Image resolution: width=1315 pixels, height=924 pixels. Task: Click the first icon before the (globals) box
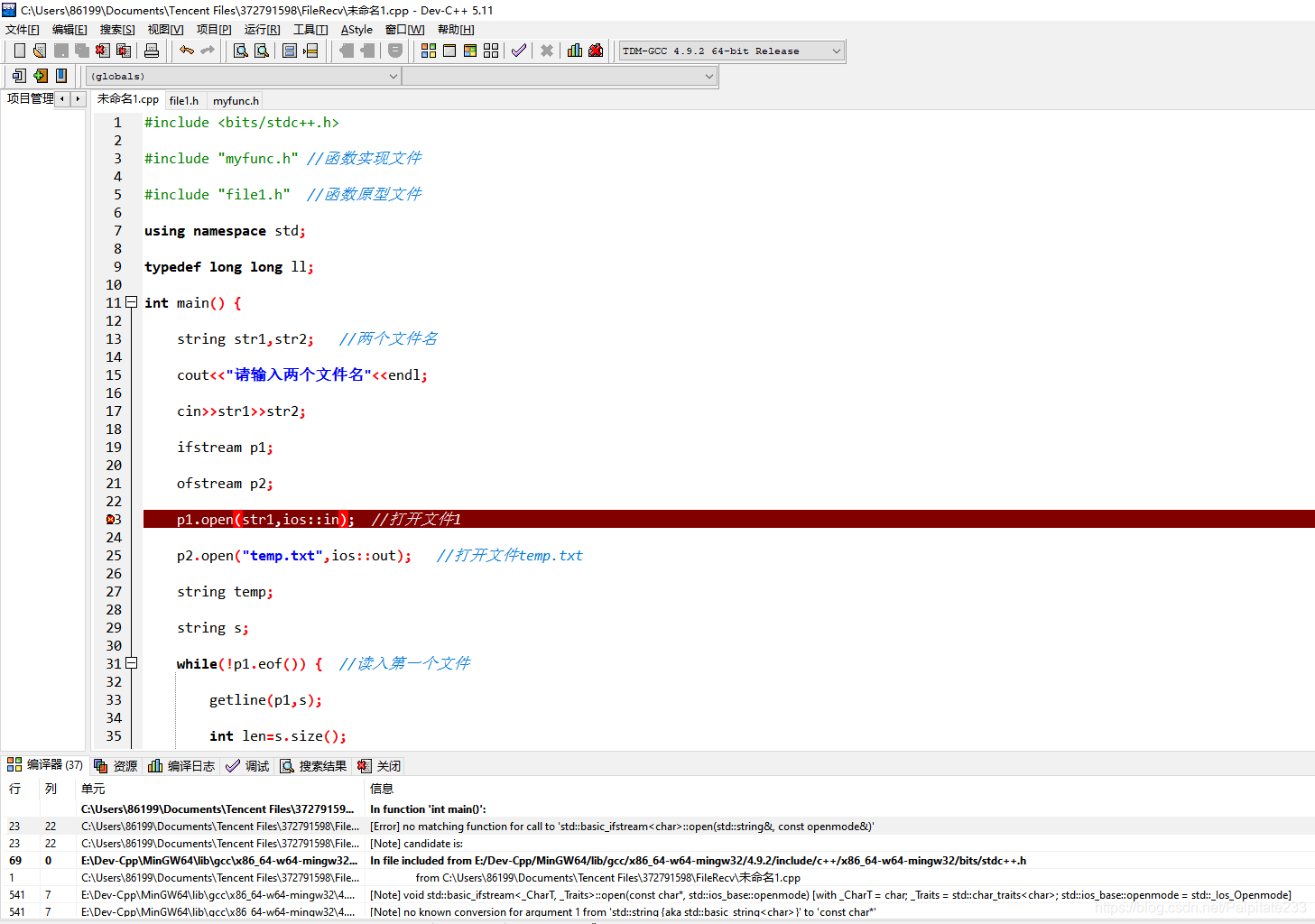pos(20,76)
